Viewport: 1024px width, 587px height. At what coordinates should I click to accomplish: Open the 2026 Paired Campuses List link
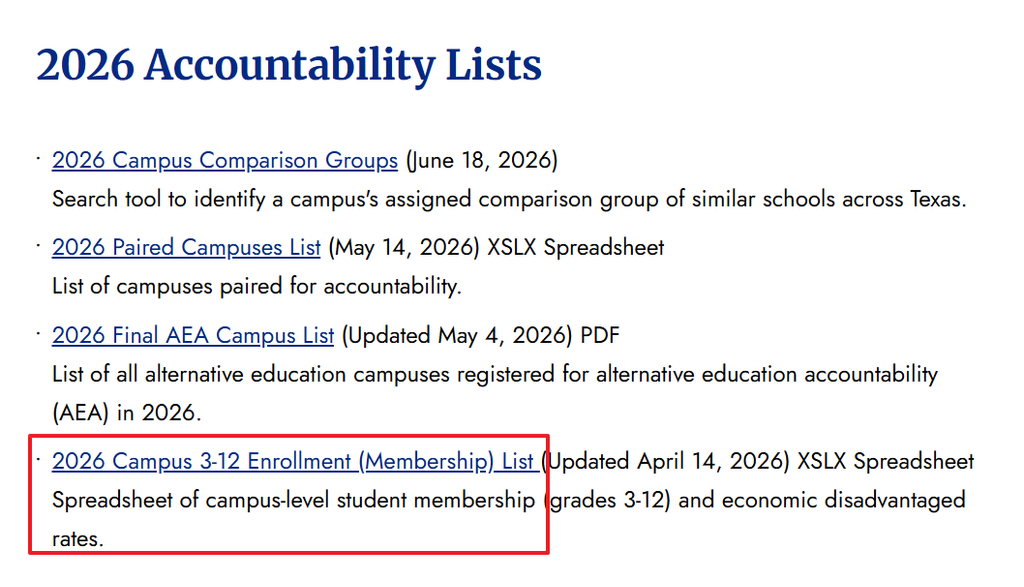[x=186, y=247]
